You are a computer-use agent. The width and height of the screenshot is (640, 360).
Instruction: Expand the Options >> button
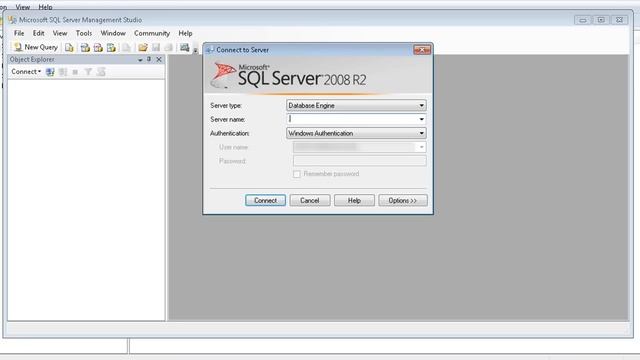pyautogui.click(x=403, y=200)
